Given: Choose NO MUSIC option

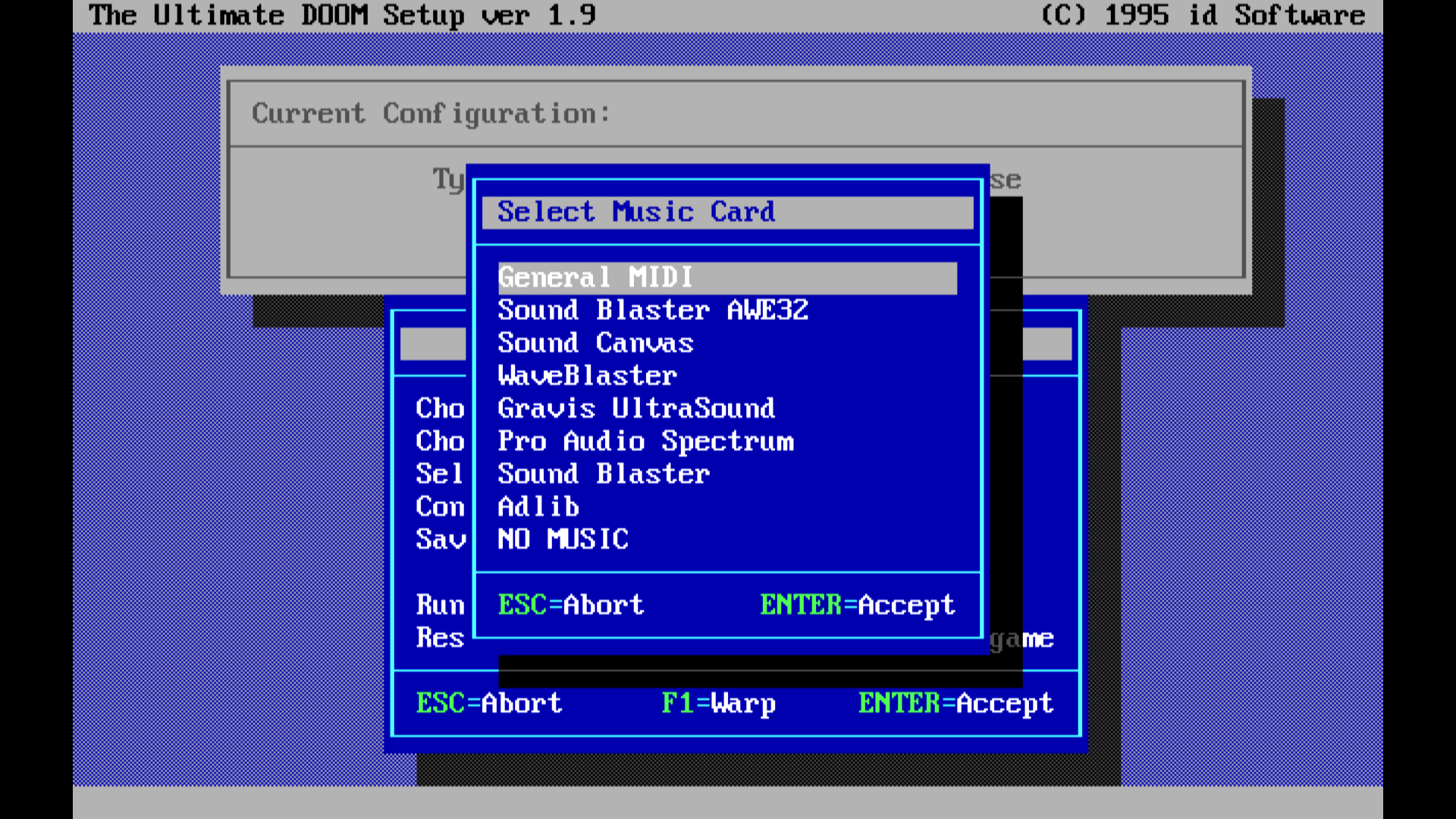Looking at the screenshot, I should coord(563,539).
